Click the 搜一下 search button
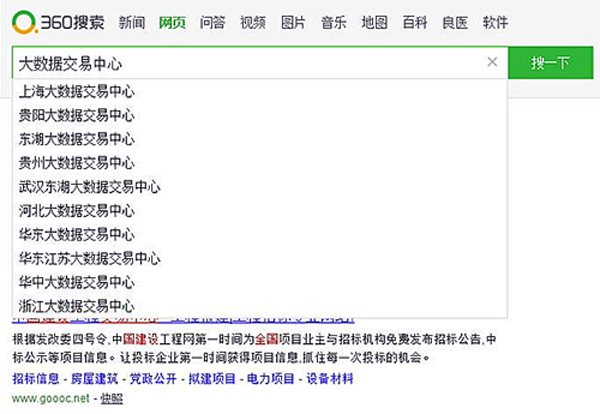 (x=550, y=63)
